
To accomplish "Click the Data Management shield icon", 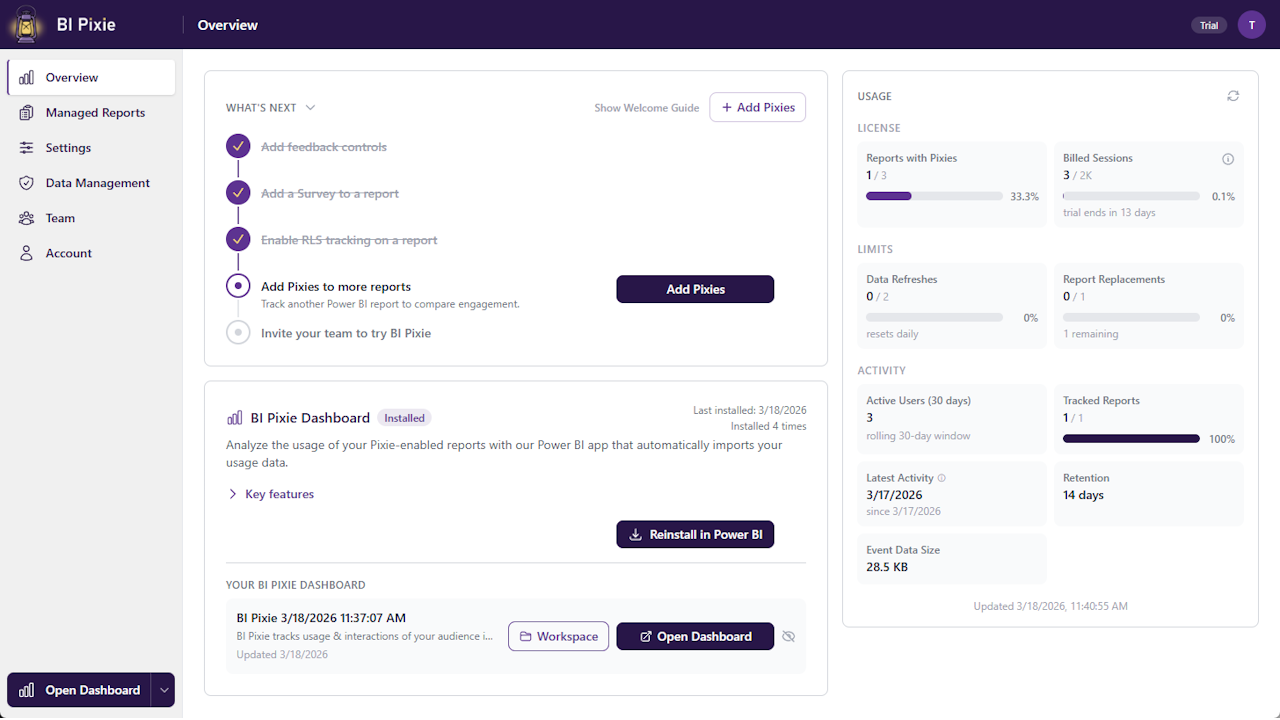I will point(26,183).
